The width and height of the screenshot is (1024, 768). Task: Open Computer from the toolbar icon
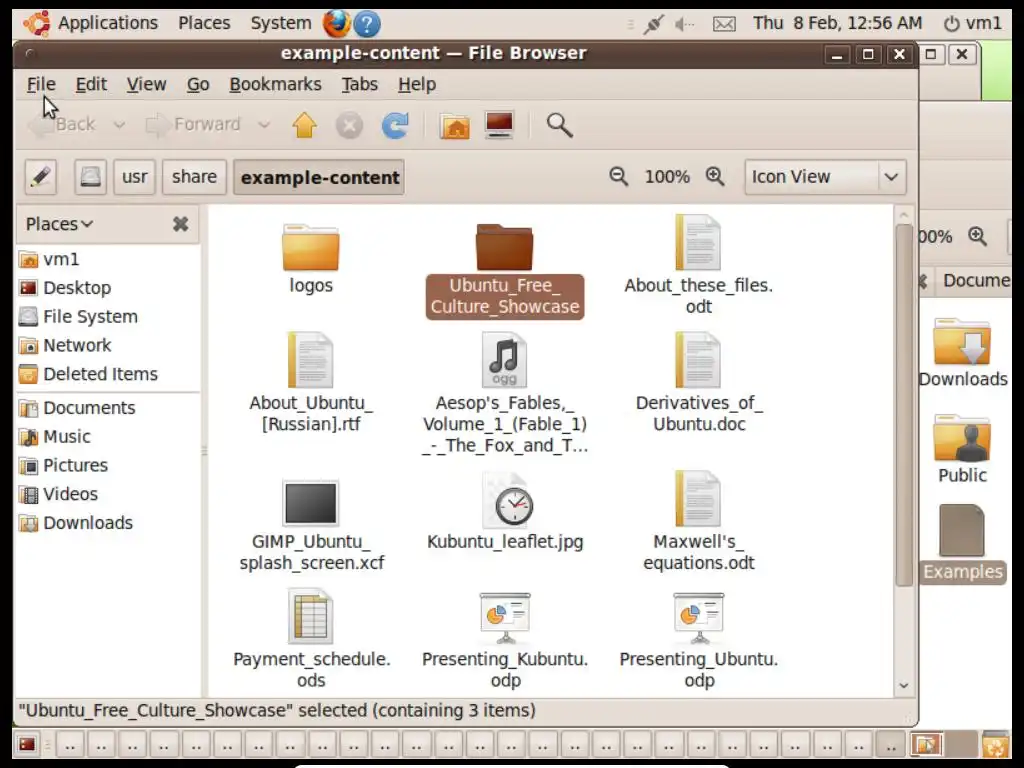click(x=500, y=125)
